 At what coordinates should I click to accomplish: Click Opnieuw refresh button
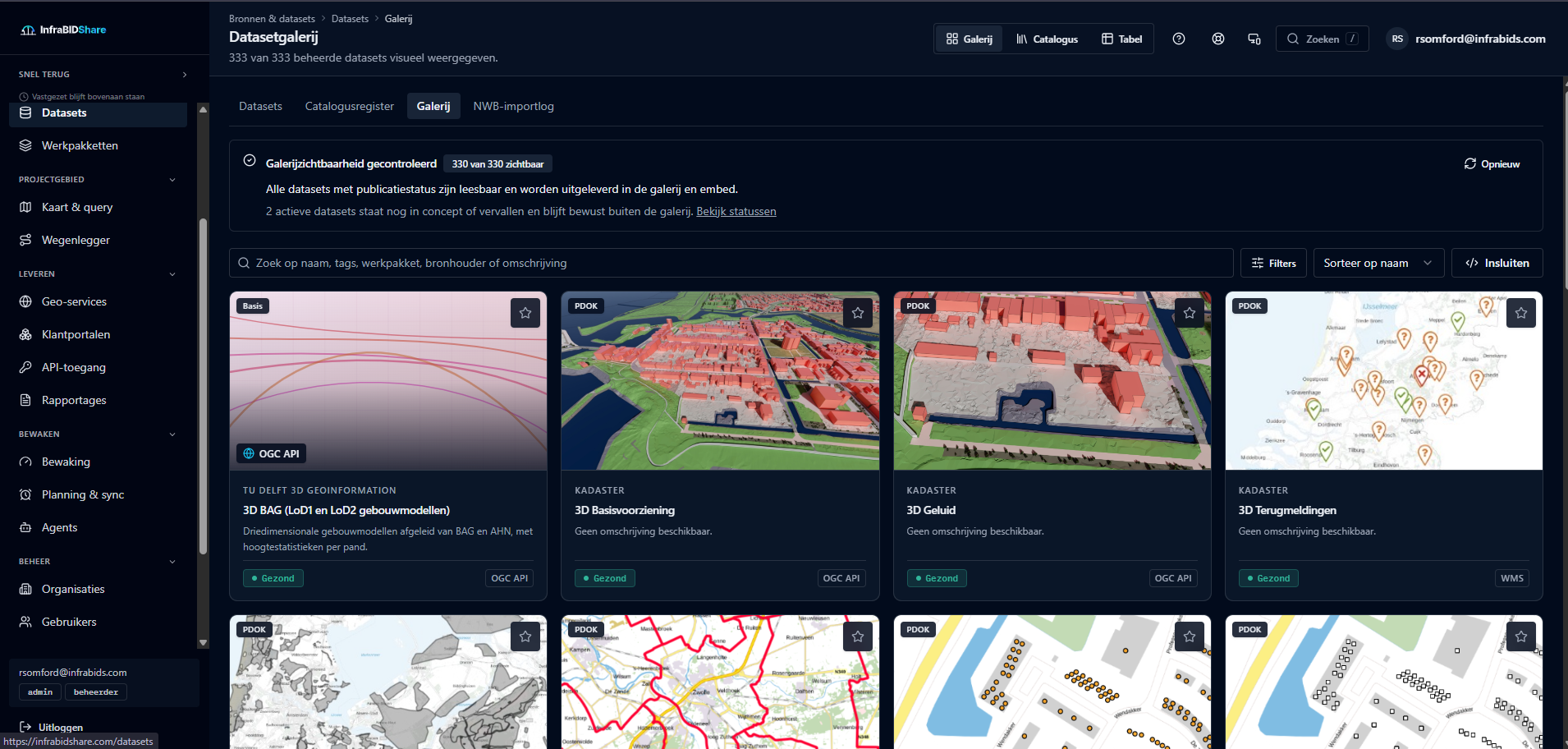[x=1492, y=164]
